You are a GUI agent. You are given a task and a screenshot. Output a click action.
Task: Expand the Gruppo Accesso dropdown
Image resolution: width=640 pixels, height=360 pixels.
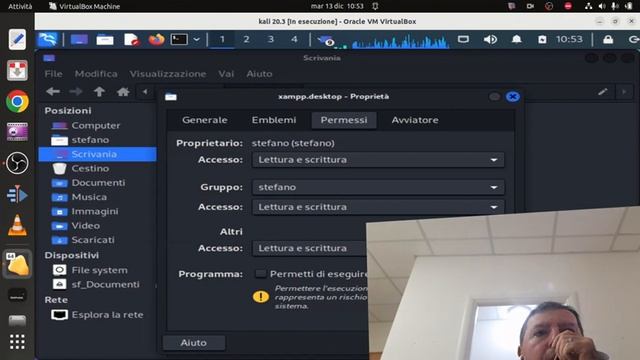pyautogui.click(x=378, y=207)
